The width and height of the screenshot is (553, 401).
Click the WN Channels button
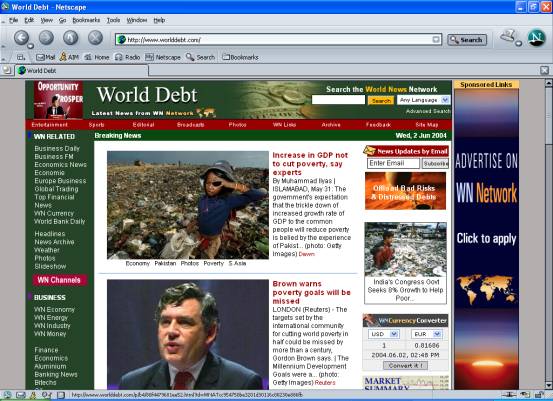tap(59, 280)
